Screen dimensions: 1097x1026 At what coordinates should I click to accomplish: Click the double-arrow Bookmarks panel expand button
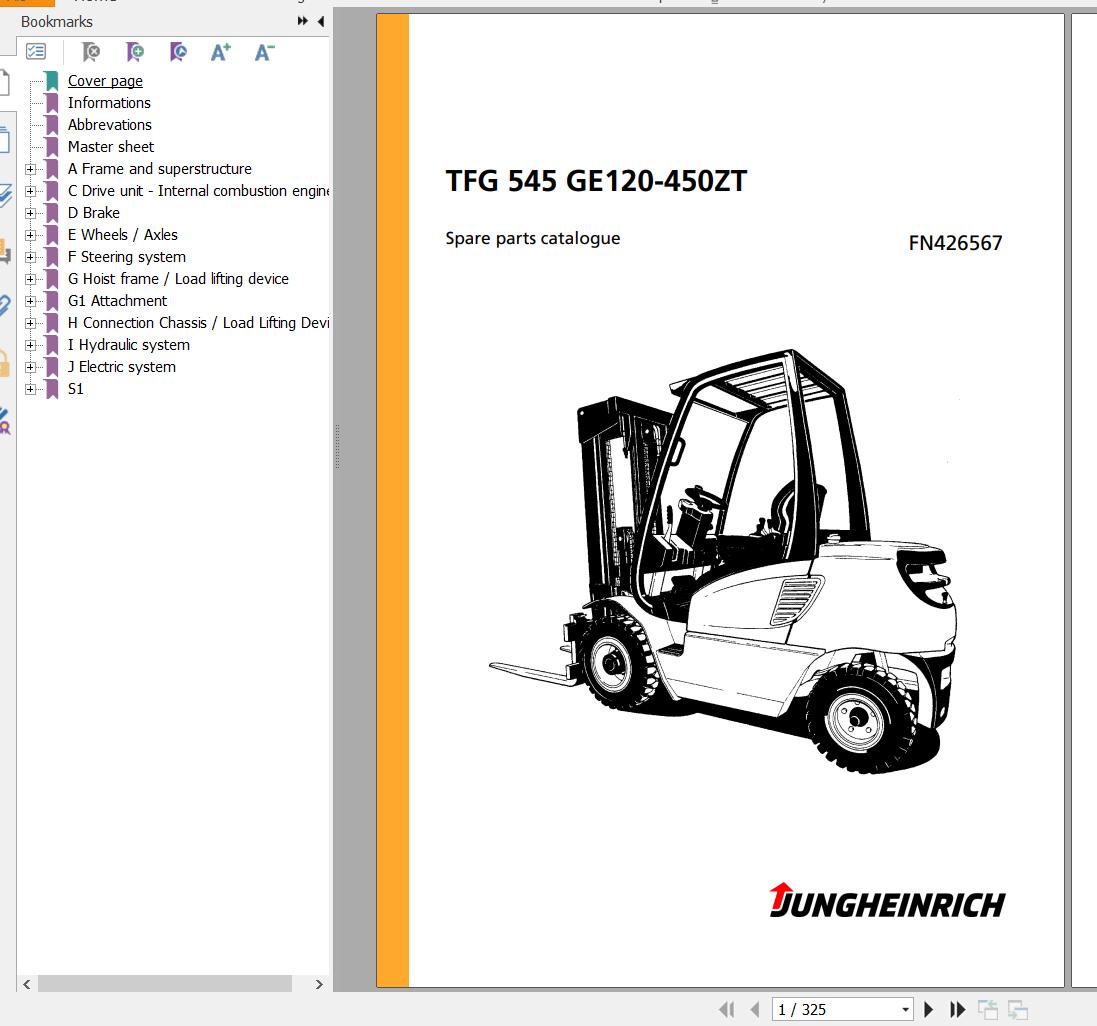(303, 21)
